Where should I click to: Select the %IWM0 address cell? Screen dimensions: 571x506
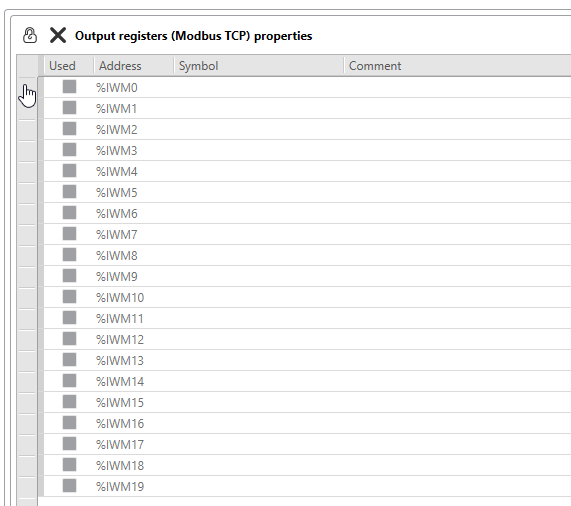(134, 87)
